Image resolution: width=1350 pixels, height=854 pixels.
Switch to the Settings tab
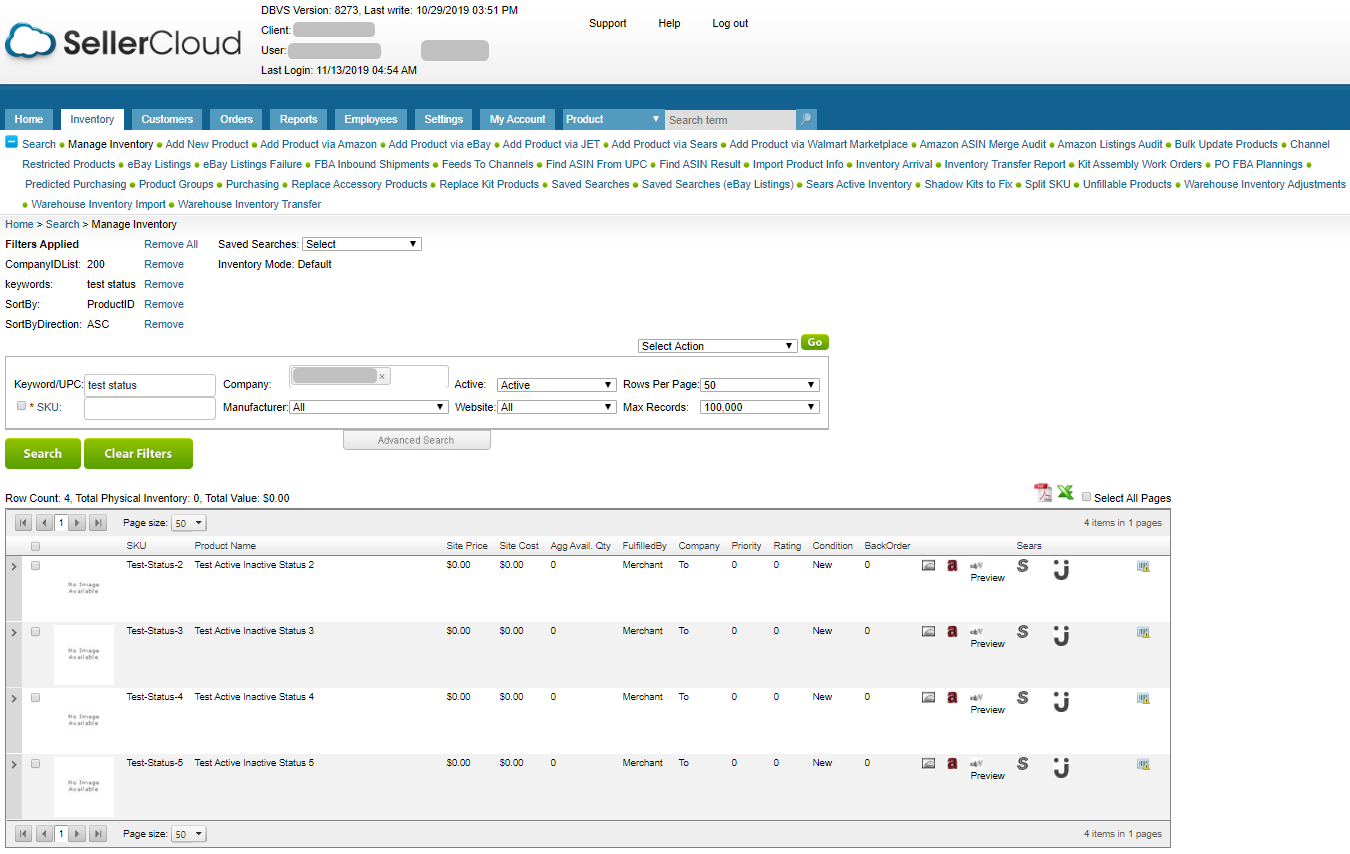click(444, 120)
